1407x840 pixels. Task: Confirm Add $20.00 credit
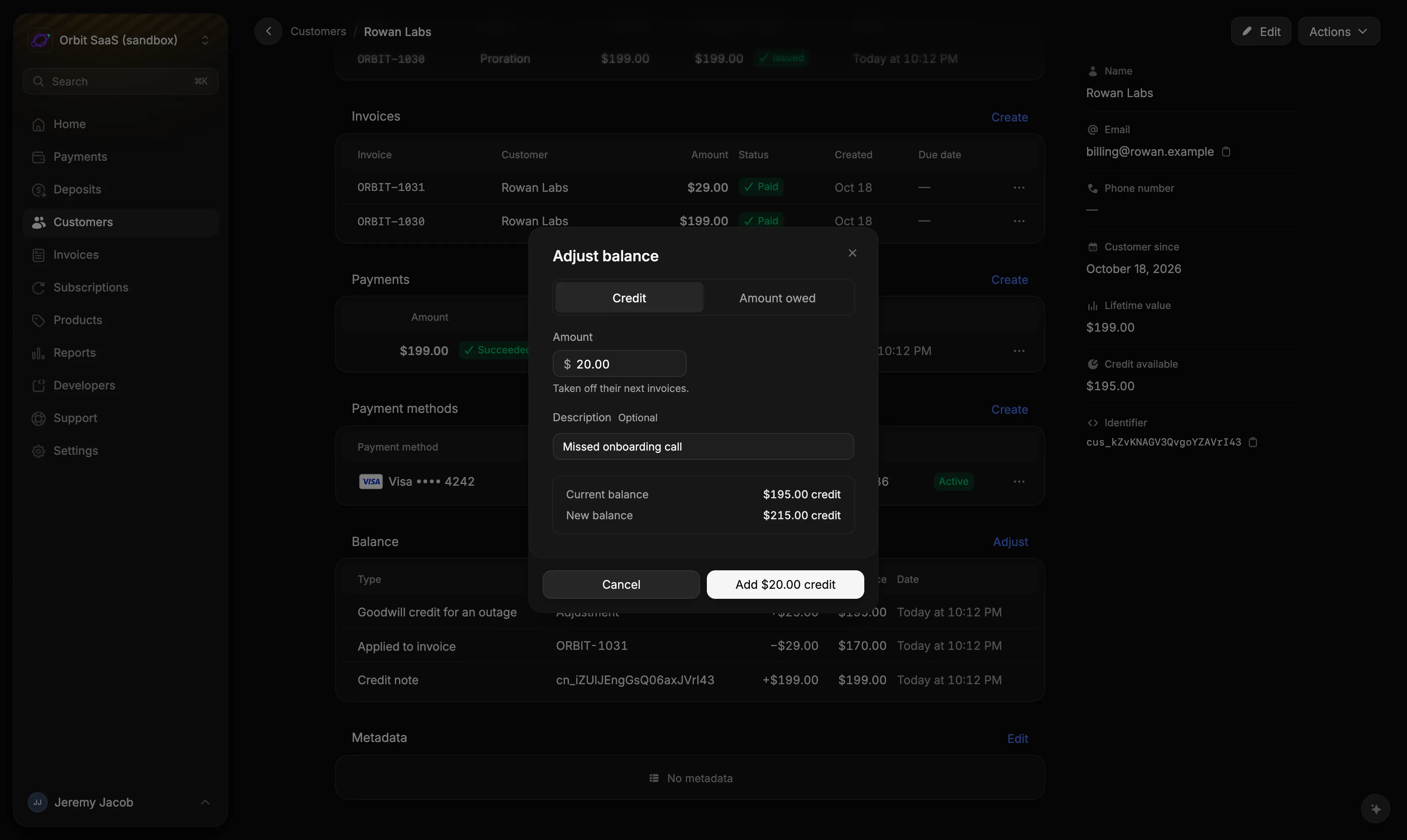(785, 584)
